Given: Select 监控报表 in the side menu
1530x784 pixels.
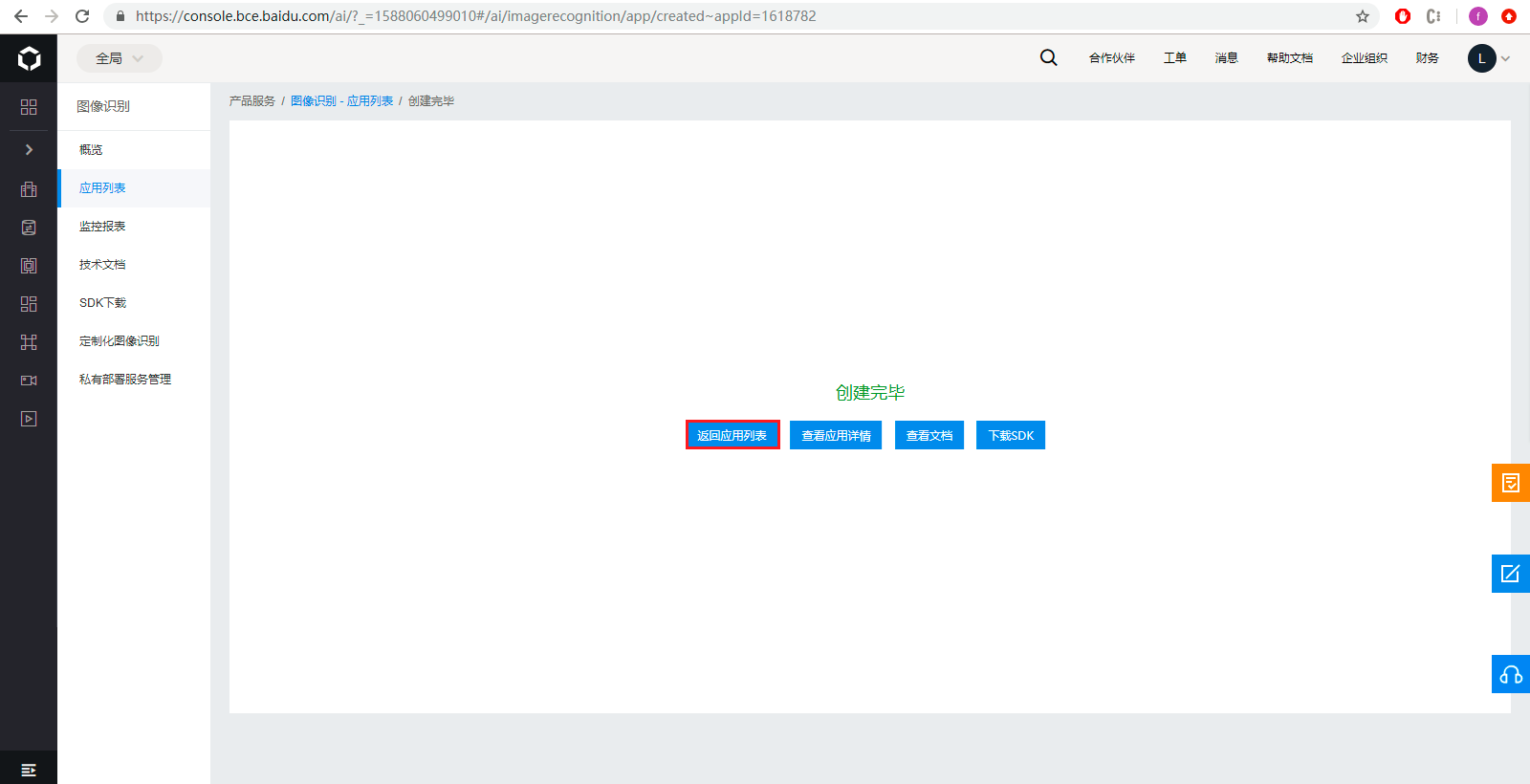Looking at the screenshot, I should click(x=134, y=227).
